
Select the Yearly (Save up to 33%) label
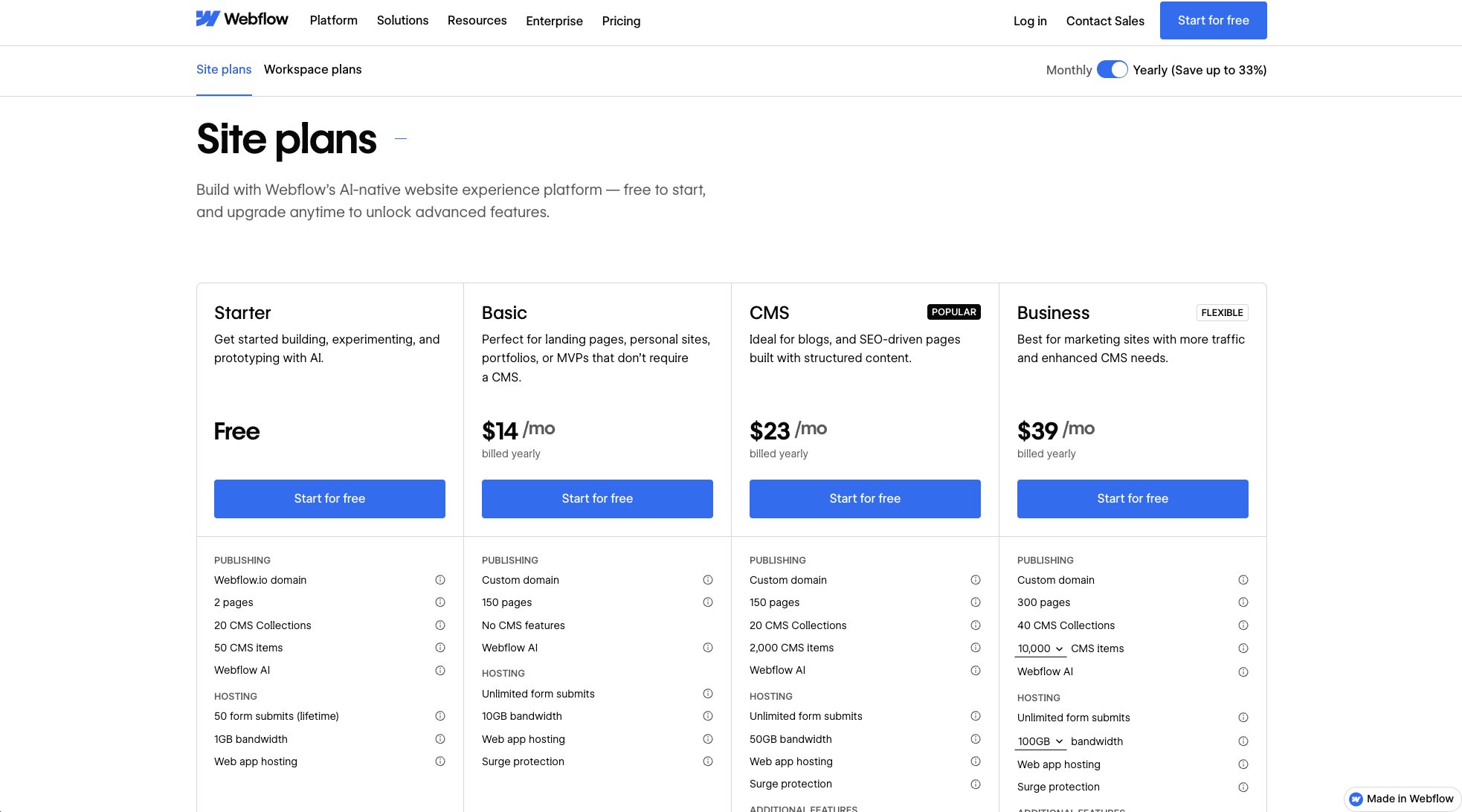(1199, 70)
